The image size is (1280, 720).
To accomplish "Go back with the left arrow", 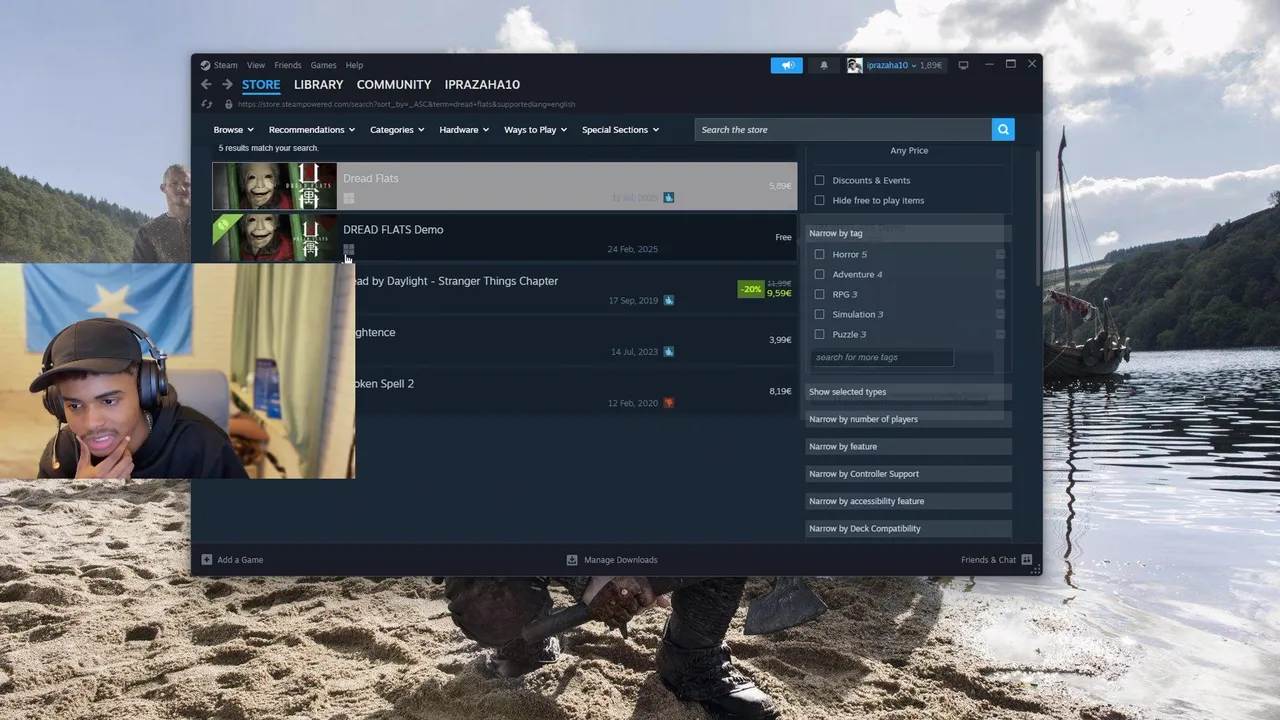I will coord(206,85).
